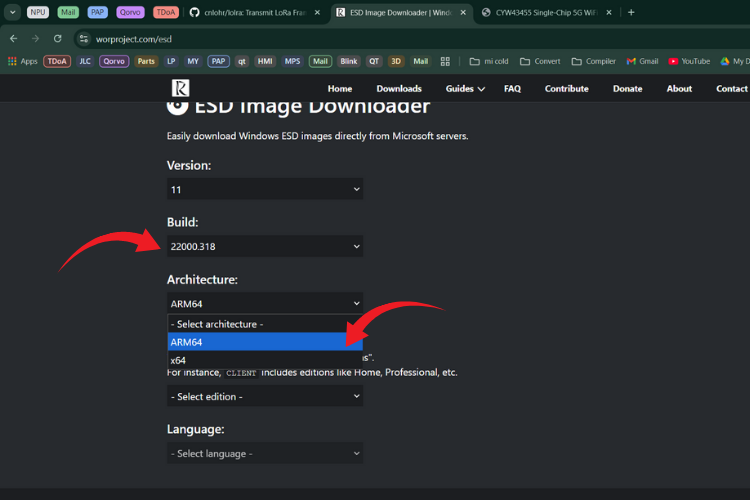This screenshot has height=500, width=750.
Task: Open the Apps grid in bookmarks bar
Action: click(x=22, y=61)
